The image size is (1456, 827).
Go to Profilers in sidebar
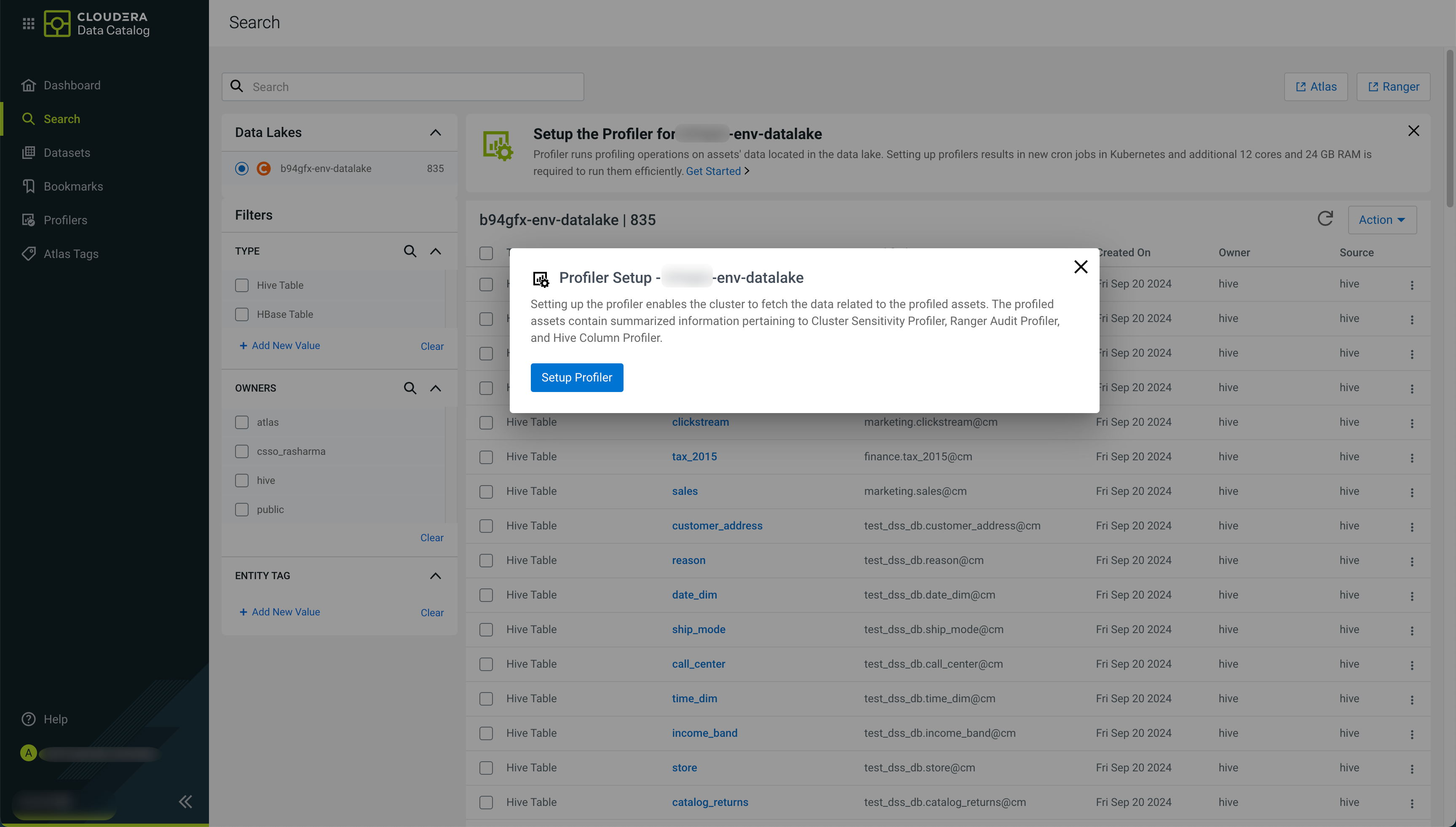tap(65, 220)
